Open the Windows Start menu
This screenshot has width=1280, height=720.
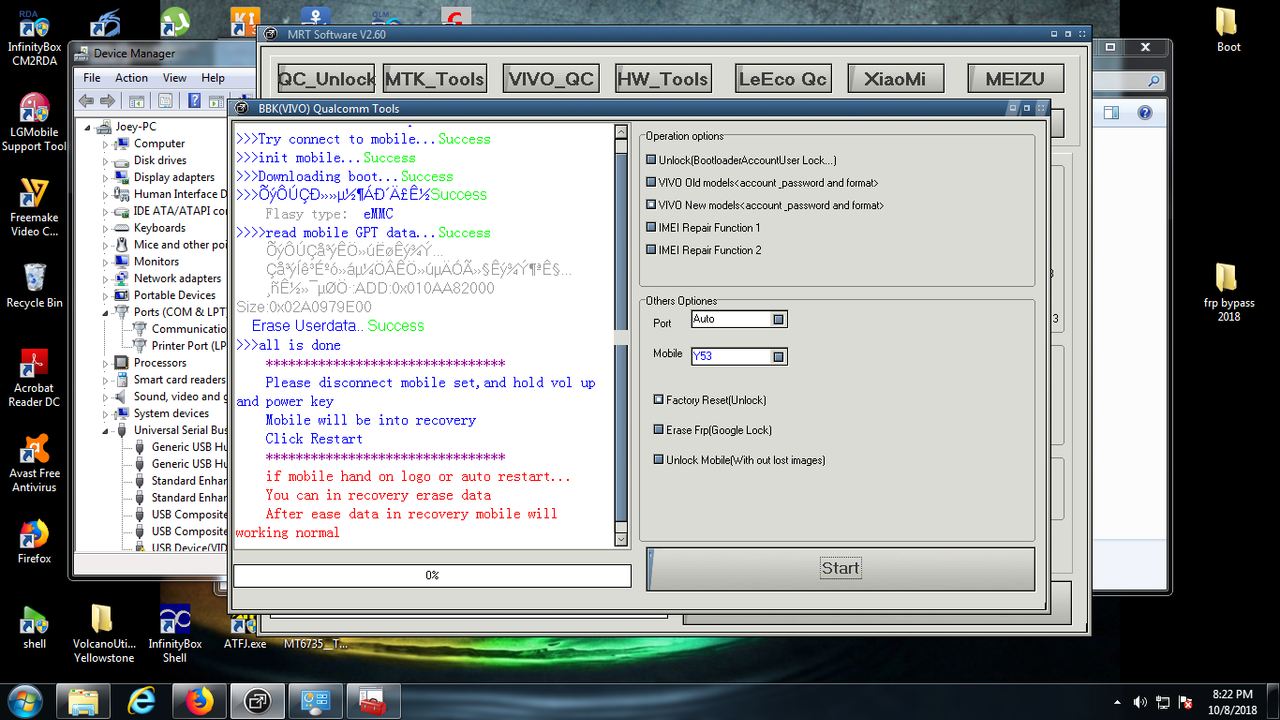(23, 700)
